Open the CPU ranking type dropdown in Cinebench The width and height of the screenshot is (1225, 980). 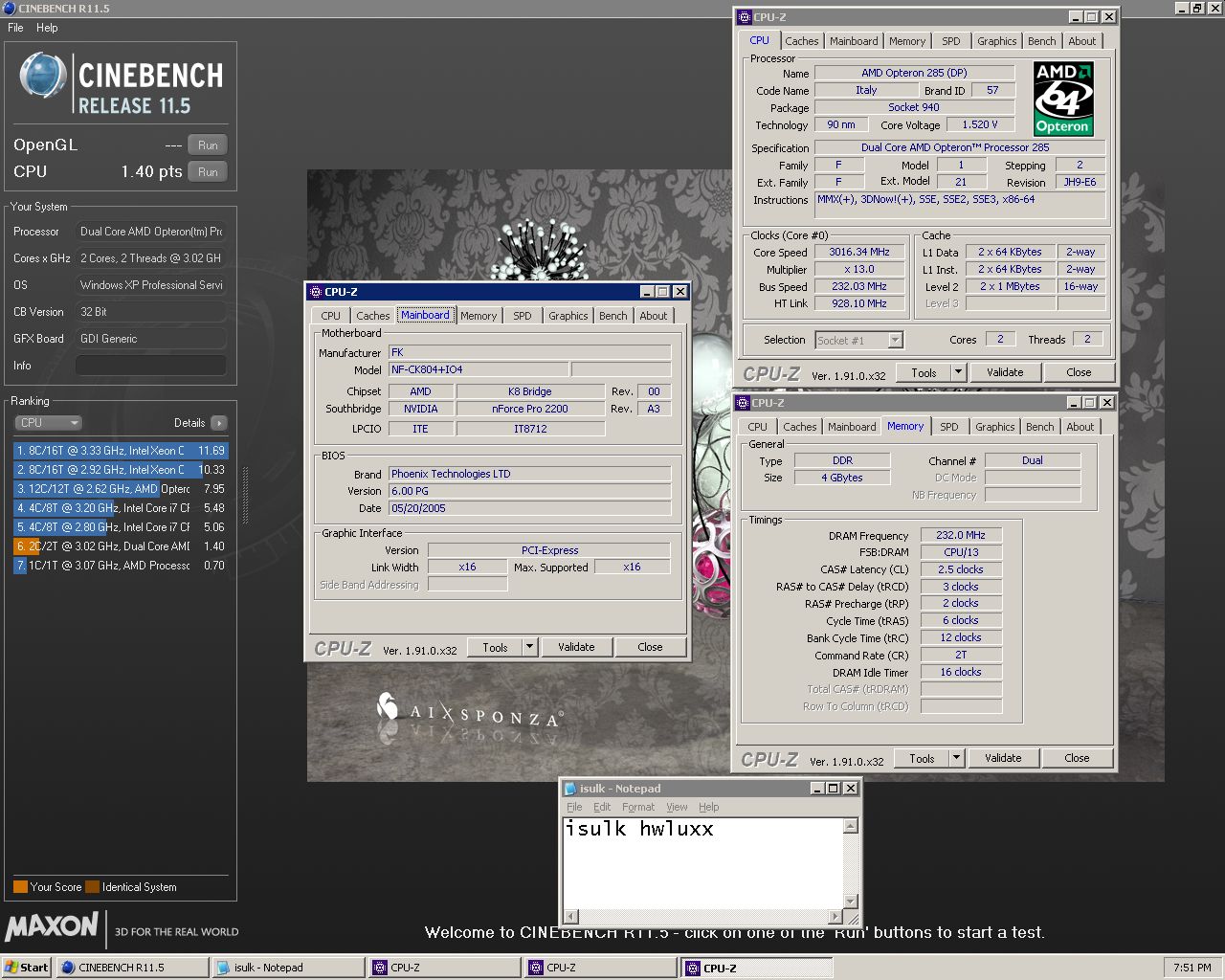(48, 423)
